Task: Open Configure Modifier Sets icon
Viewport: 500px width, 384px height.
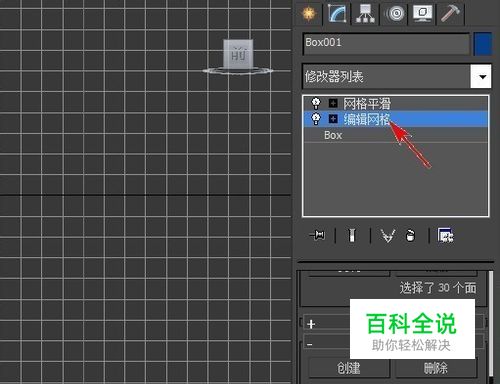Action: [x=445, y=235]
